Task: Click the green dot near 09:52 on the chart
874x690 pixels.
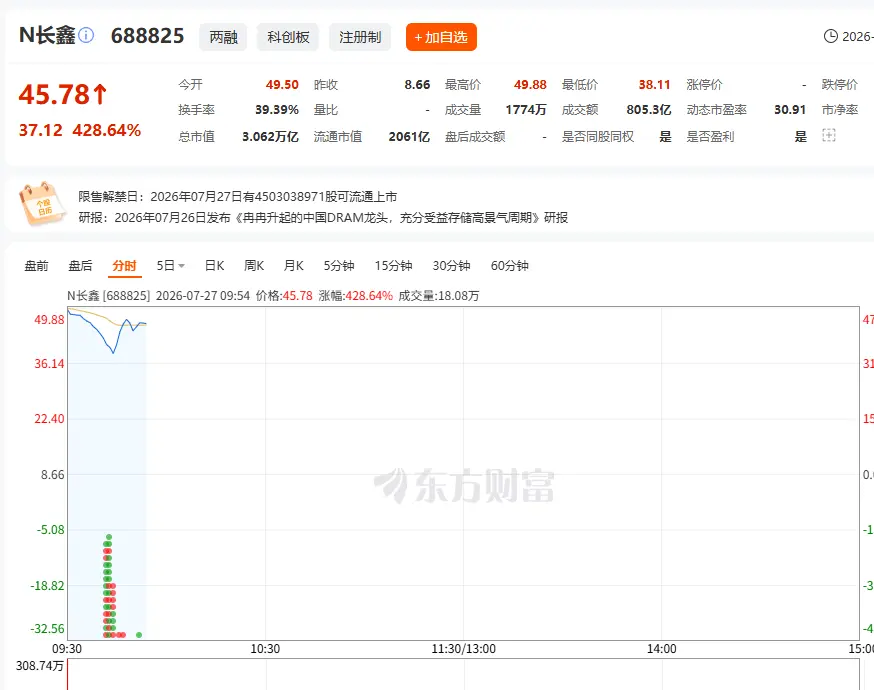Action: tap(139, 635)
